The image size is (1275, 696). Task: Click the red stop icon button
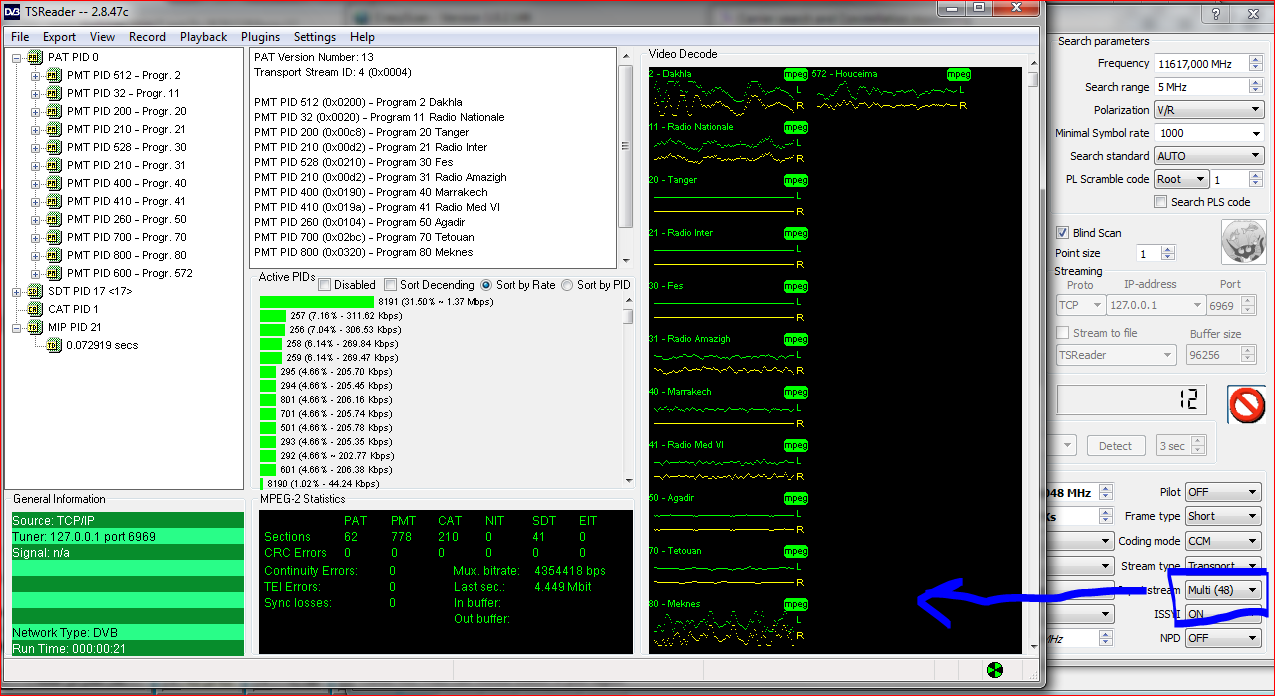click(1247, 405)
